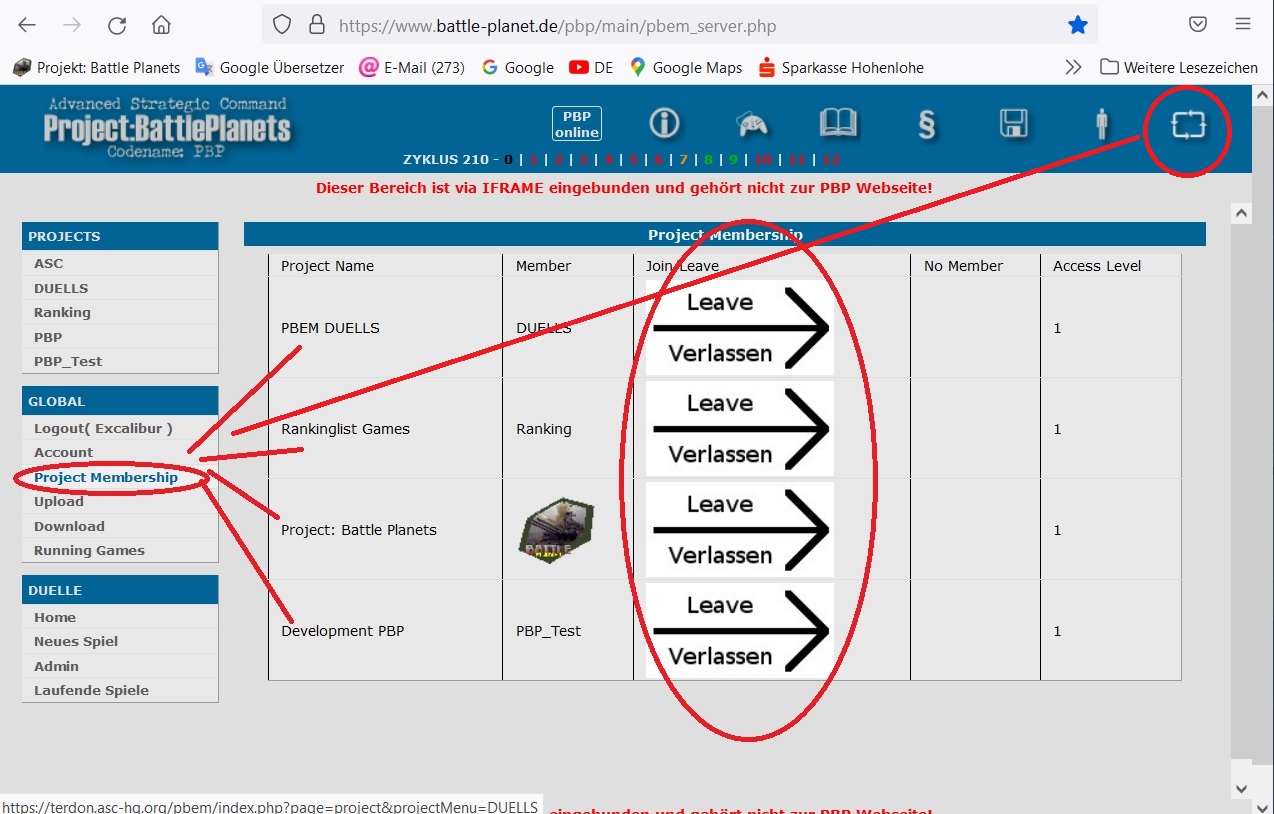Click the paragraph section symbol icon
This screenshot has height=814, width=1274.
pyautogui.click(x=926, y=124)
